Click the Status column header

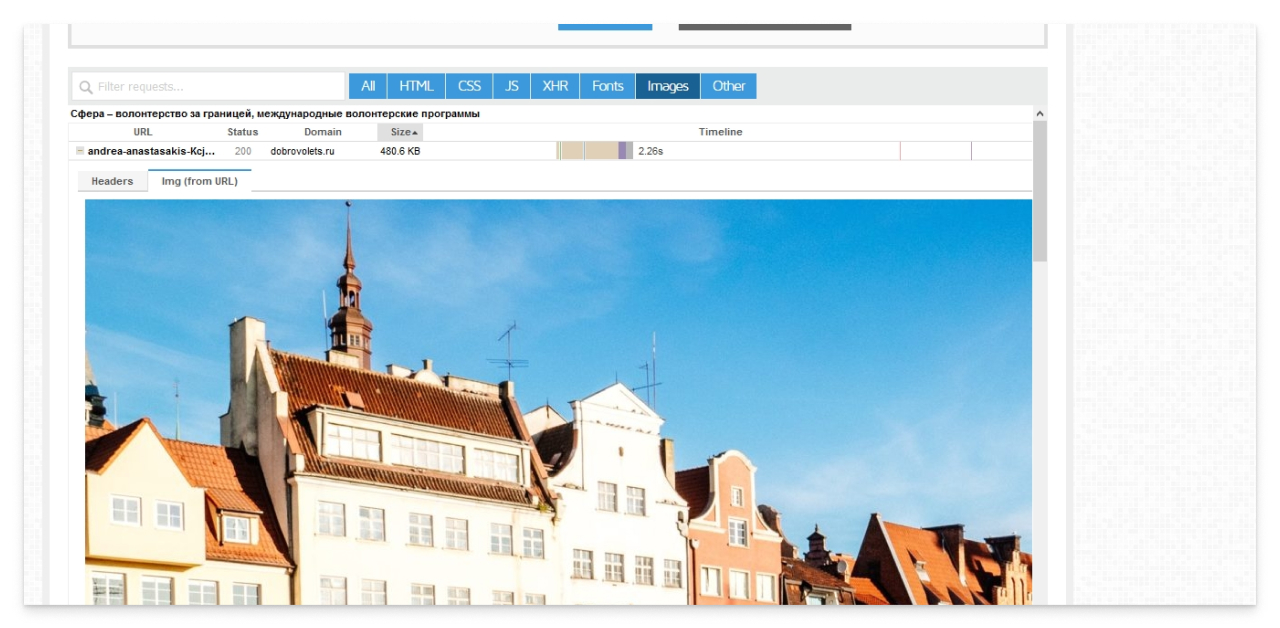pos(242,132)
